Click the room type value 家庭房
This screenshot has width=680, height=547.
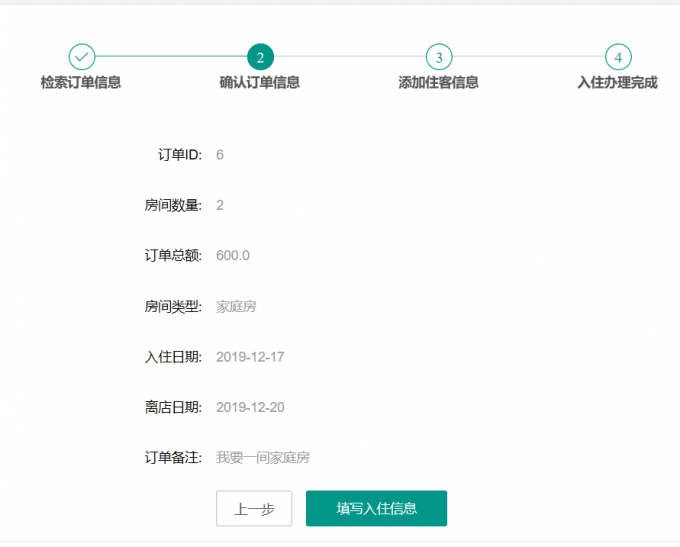[236, 307]
